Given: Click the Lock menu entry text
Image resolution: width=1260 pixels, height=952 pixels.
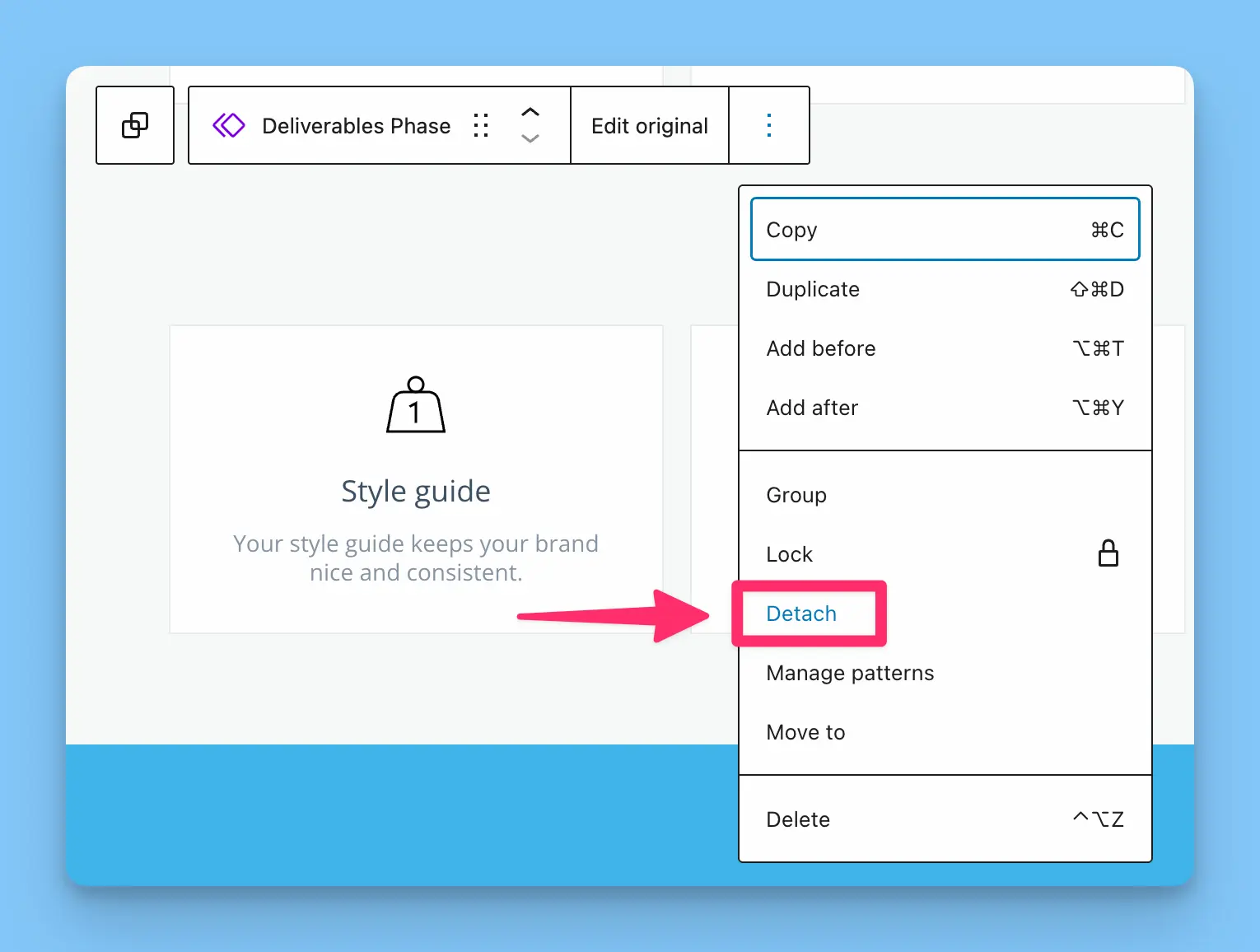Looking at the screenshot, I should point(789,554).
